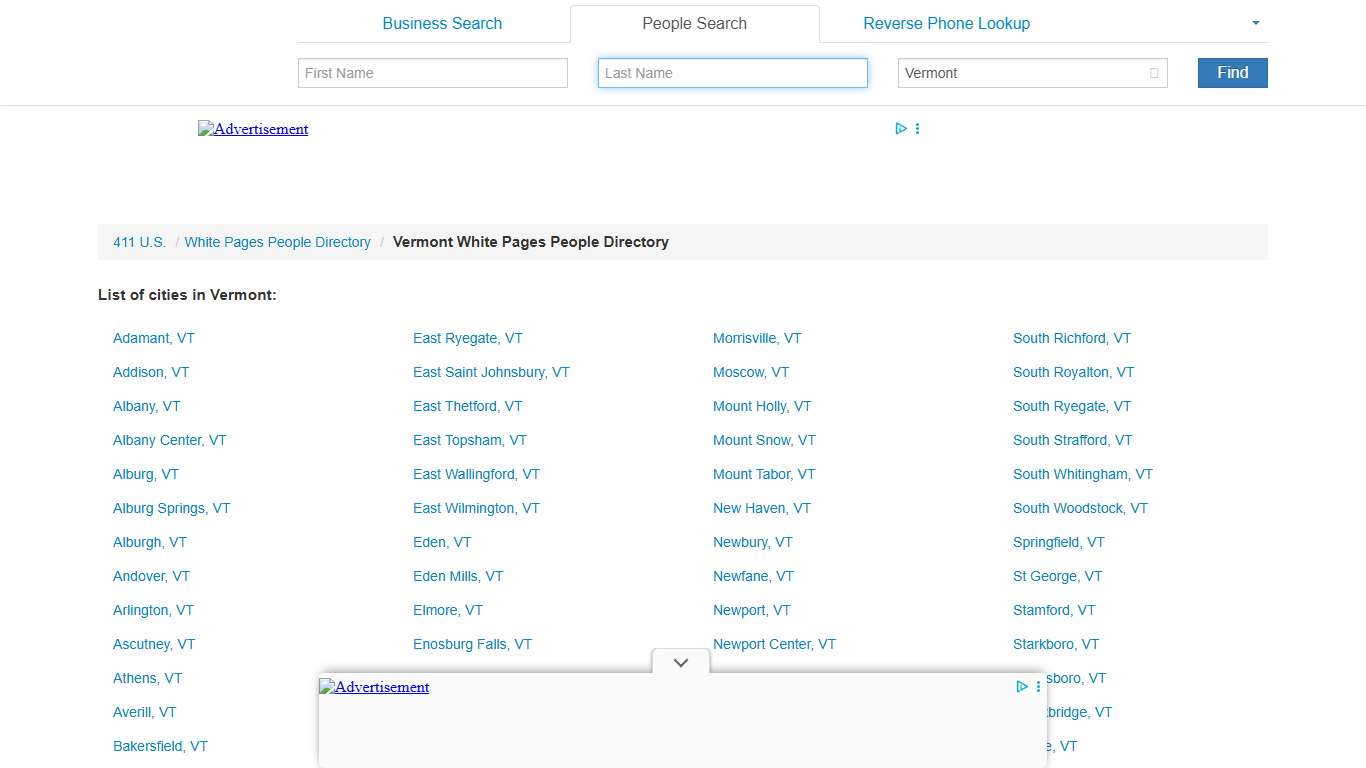Open three-dot options on bottom advertisement

(1037, 687)
